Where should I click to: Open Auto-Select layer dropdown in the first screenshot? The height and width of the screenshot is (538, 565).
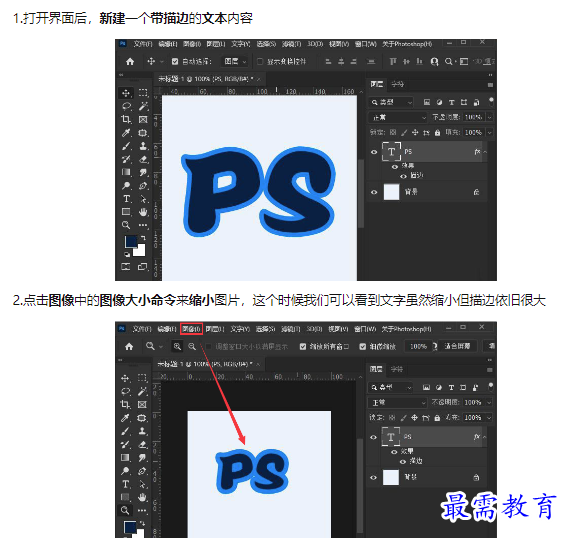[x=235, y=62]
